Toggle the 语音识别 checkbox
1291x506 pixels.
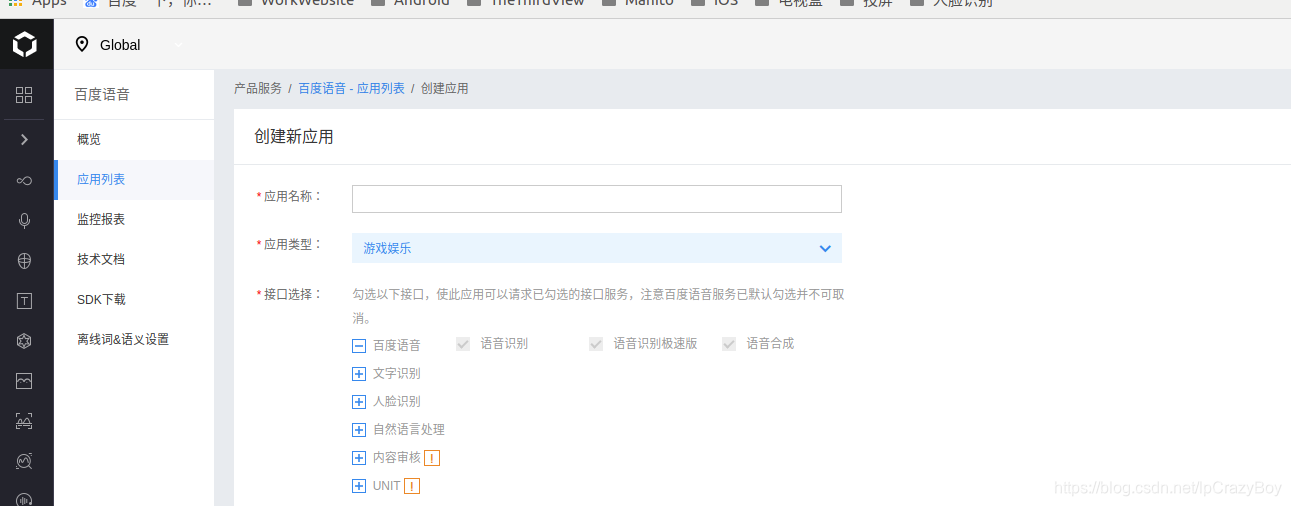click(x=463, y=343)
